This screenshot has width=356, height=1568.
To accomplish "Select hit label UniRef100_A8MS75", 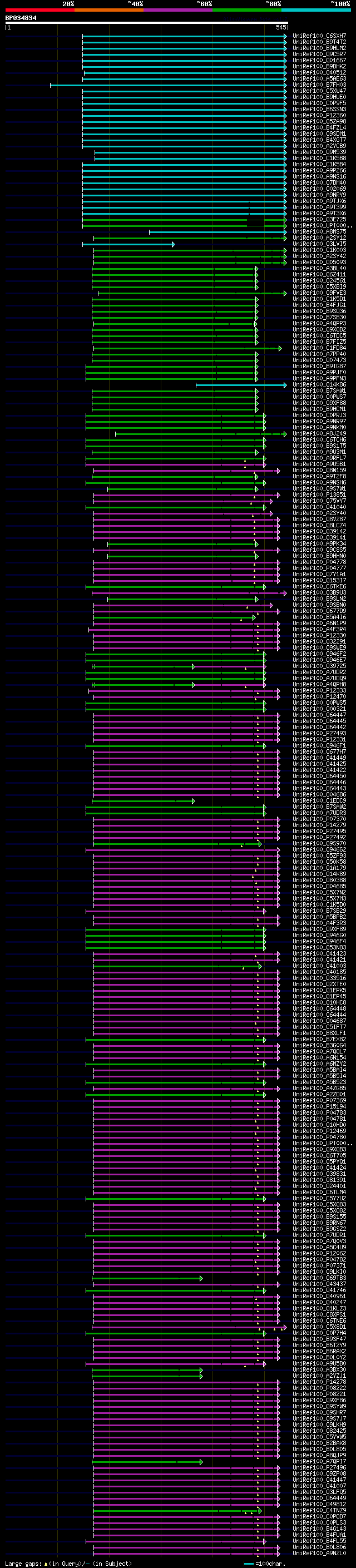I will coord(319,232).
